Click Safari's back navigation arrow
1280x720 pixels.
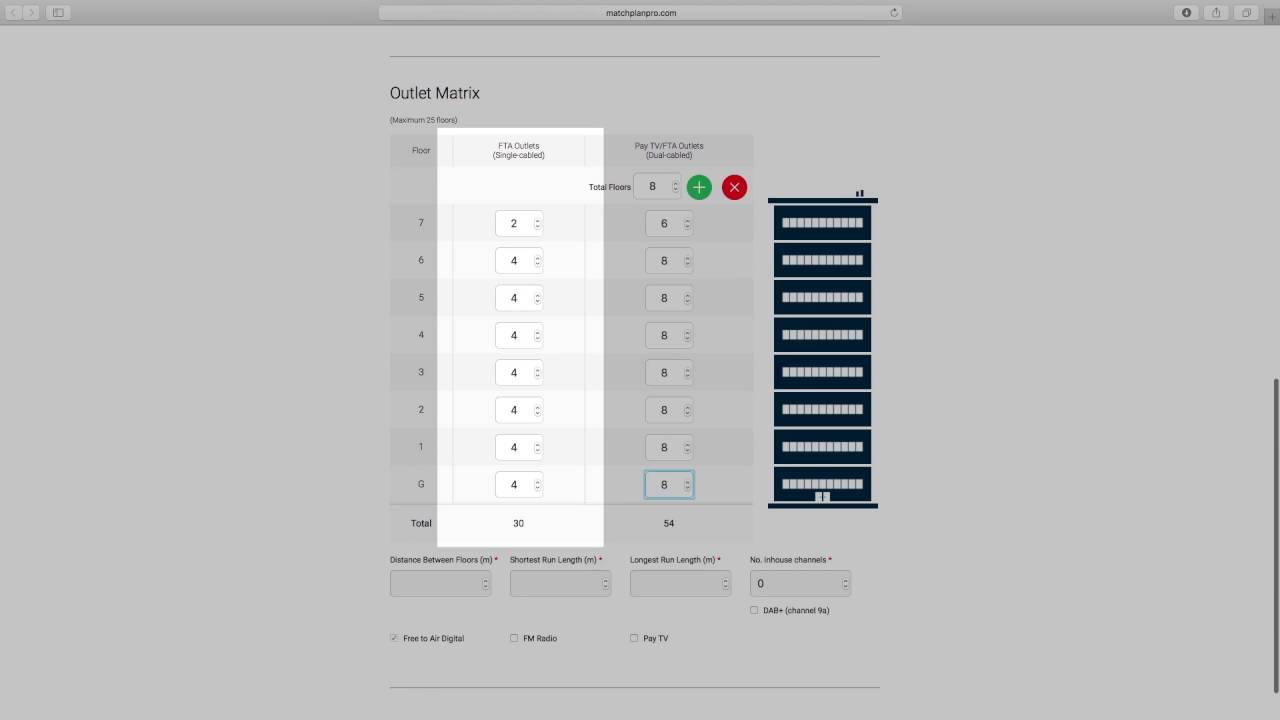(x=12, y=13)
